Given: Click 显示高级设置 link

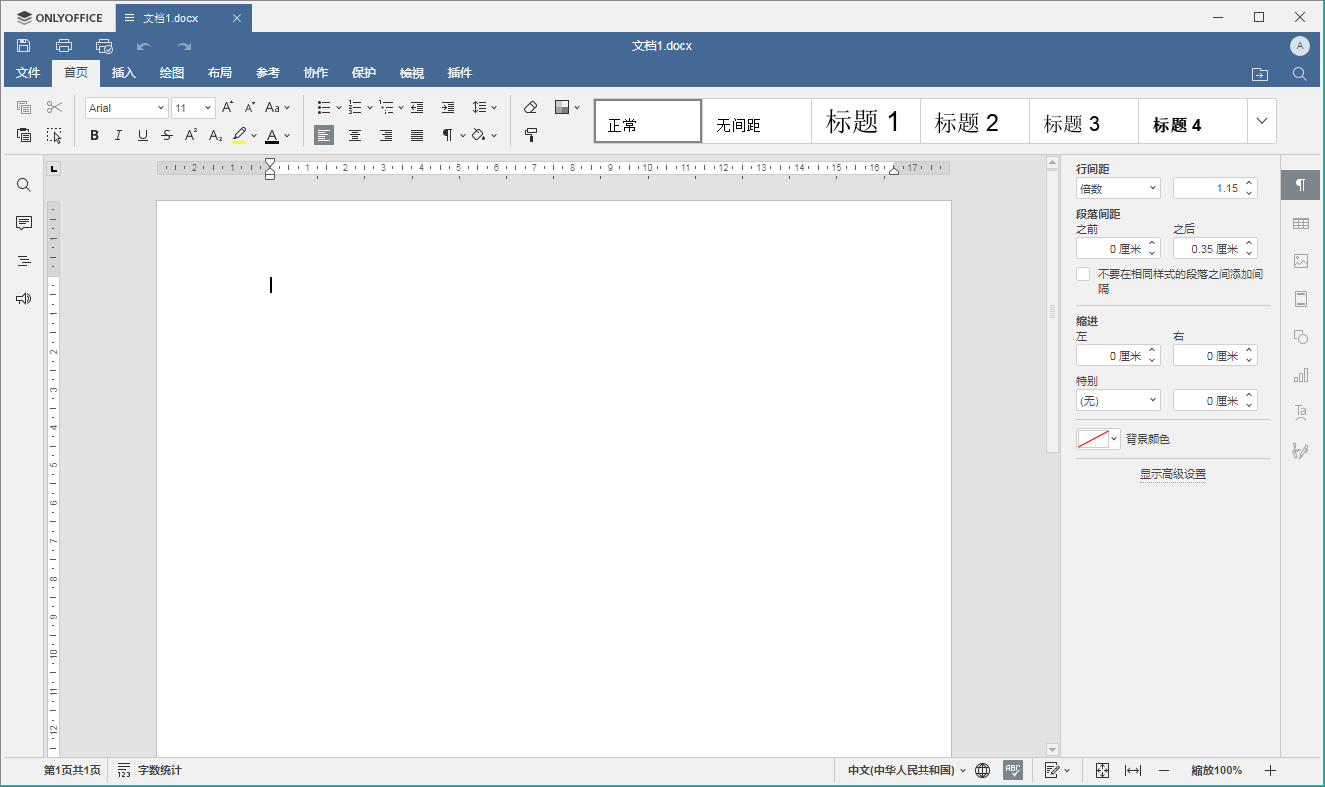Looking at the screenshot, I should [1172, 474].
